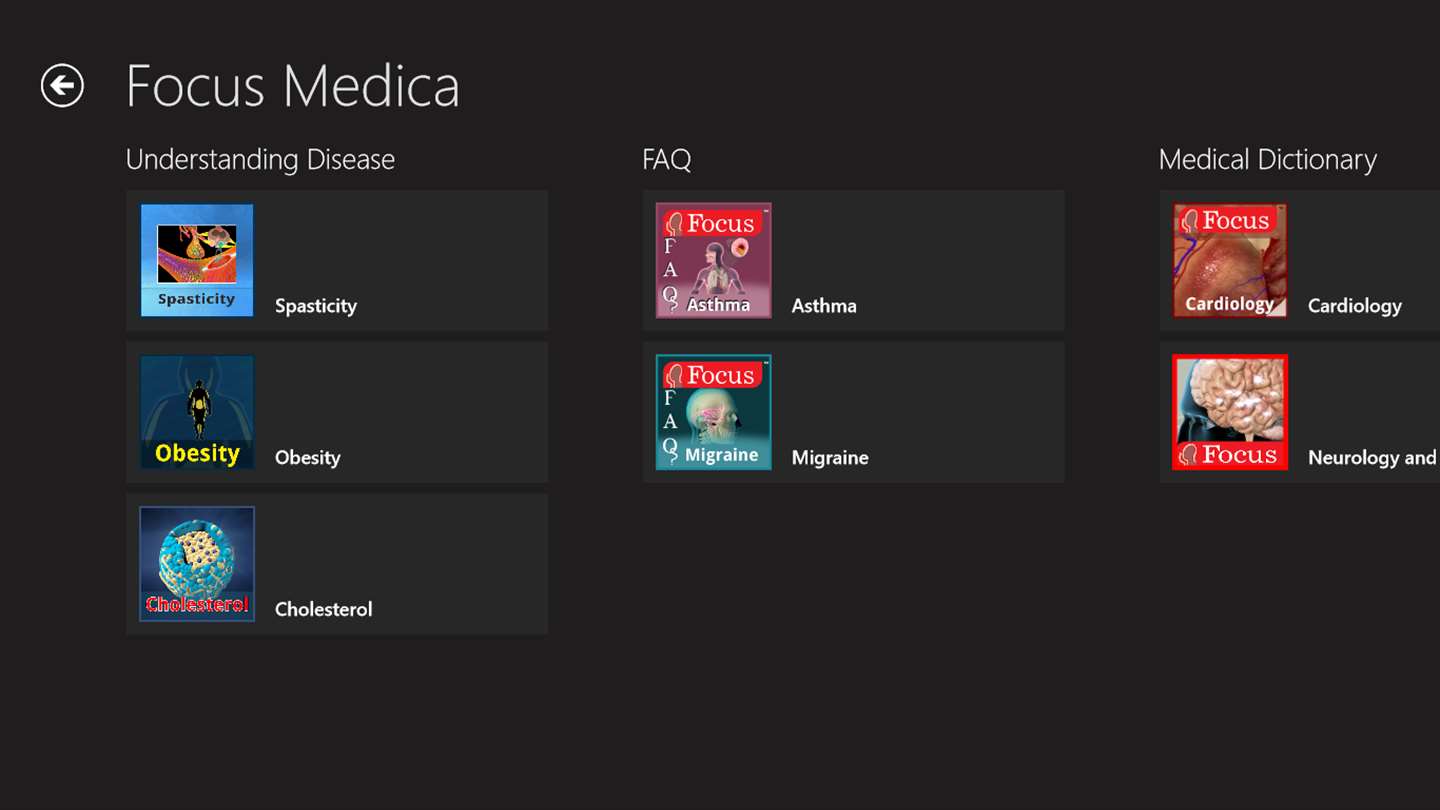This screenshot has height=810, width=1440.
Task: Open the Cardiology dictionary heart icon
Action: 1229,260
